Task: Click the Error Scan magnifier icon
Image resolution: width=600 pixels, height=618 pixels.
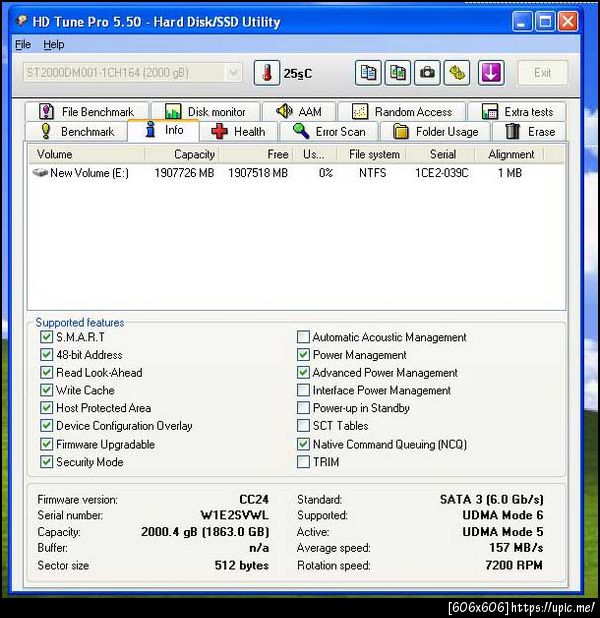Action: point(301,131)
